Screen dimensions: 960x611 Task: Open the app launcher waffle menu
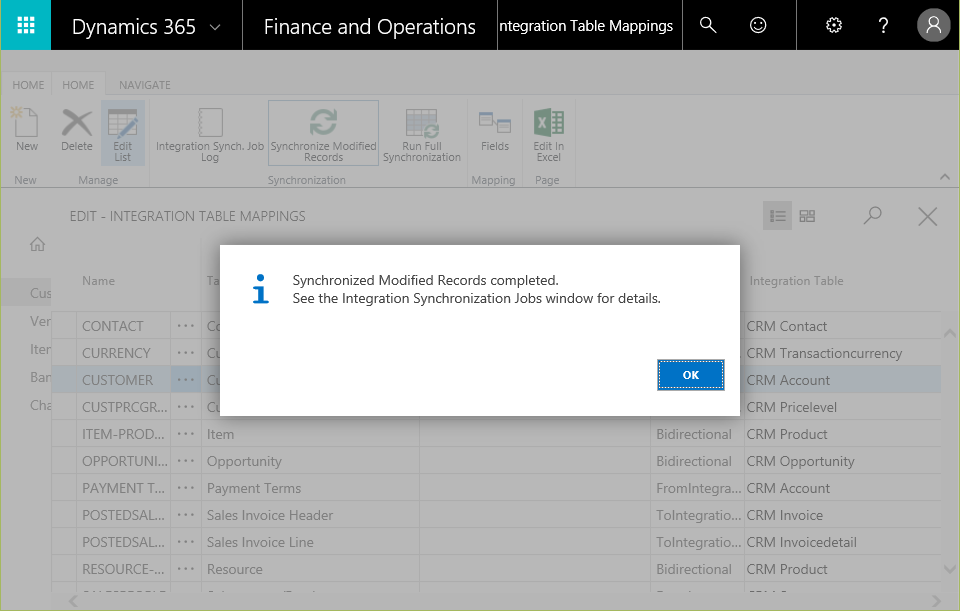(26, 25)
